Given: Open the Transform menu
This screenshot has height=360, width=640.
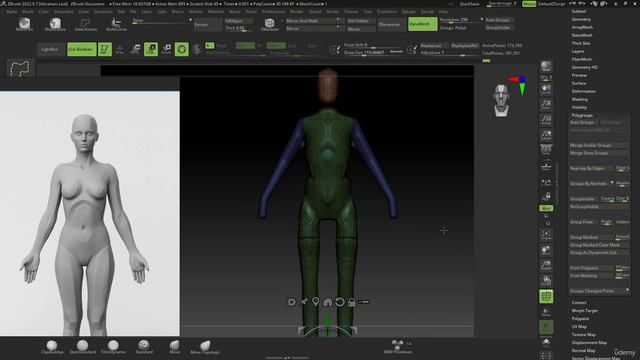Looking at the screenshot, I should (387, 12).
